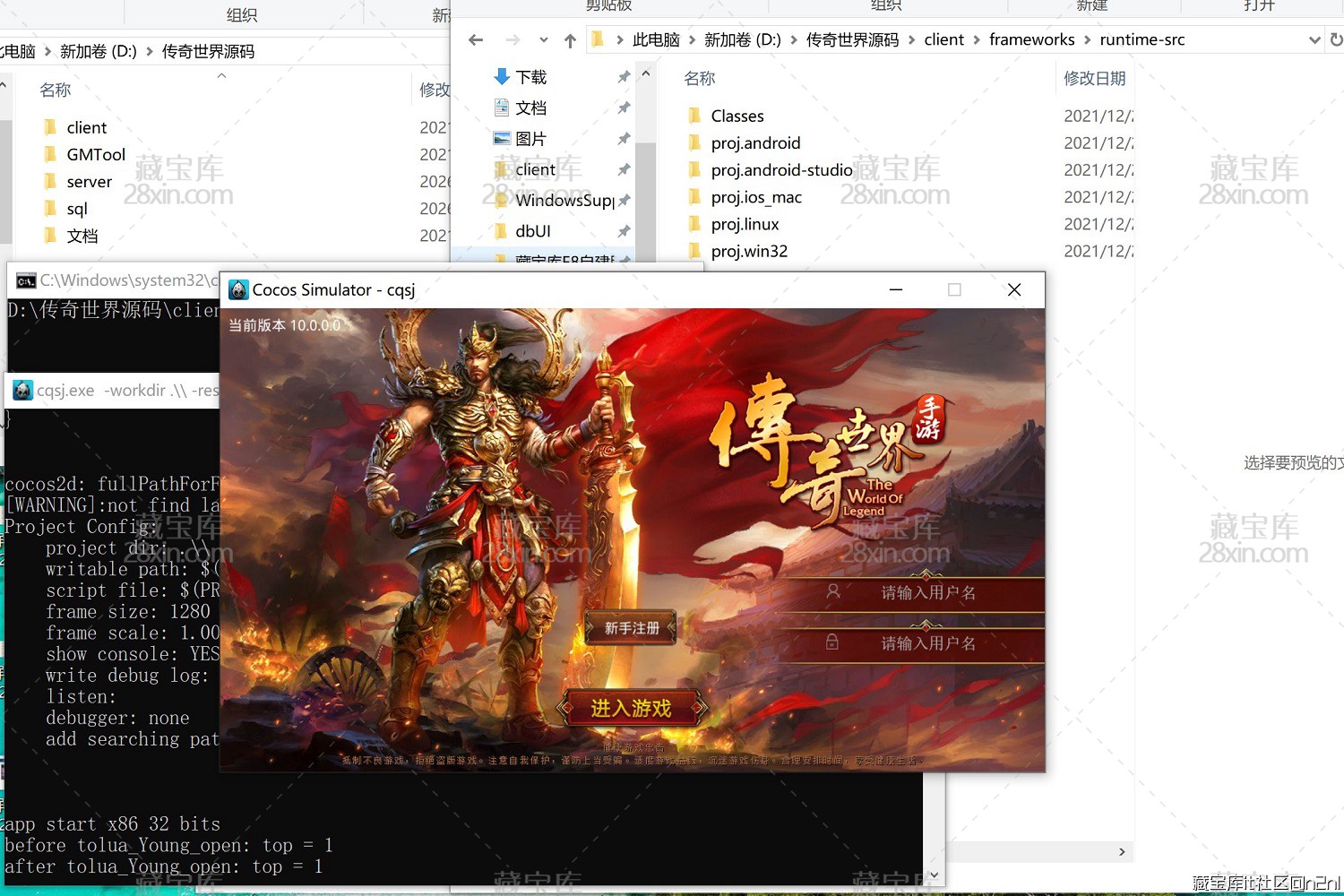Click the cqsj.exe command prompt window icon
The width and height of the screenshot is (1344, 896).
(x=24, y=391)
